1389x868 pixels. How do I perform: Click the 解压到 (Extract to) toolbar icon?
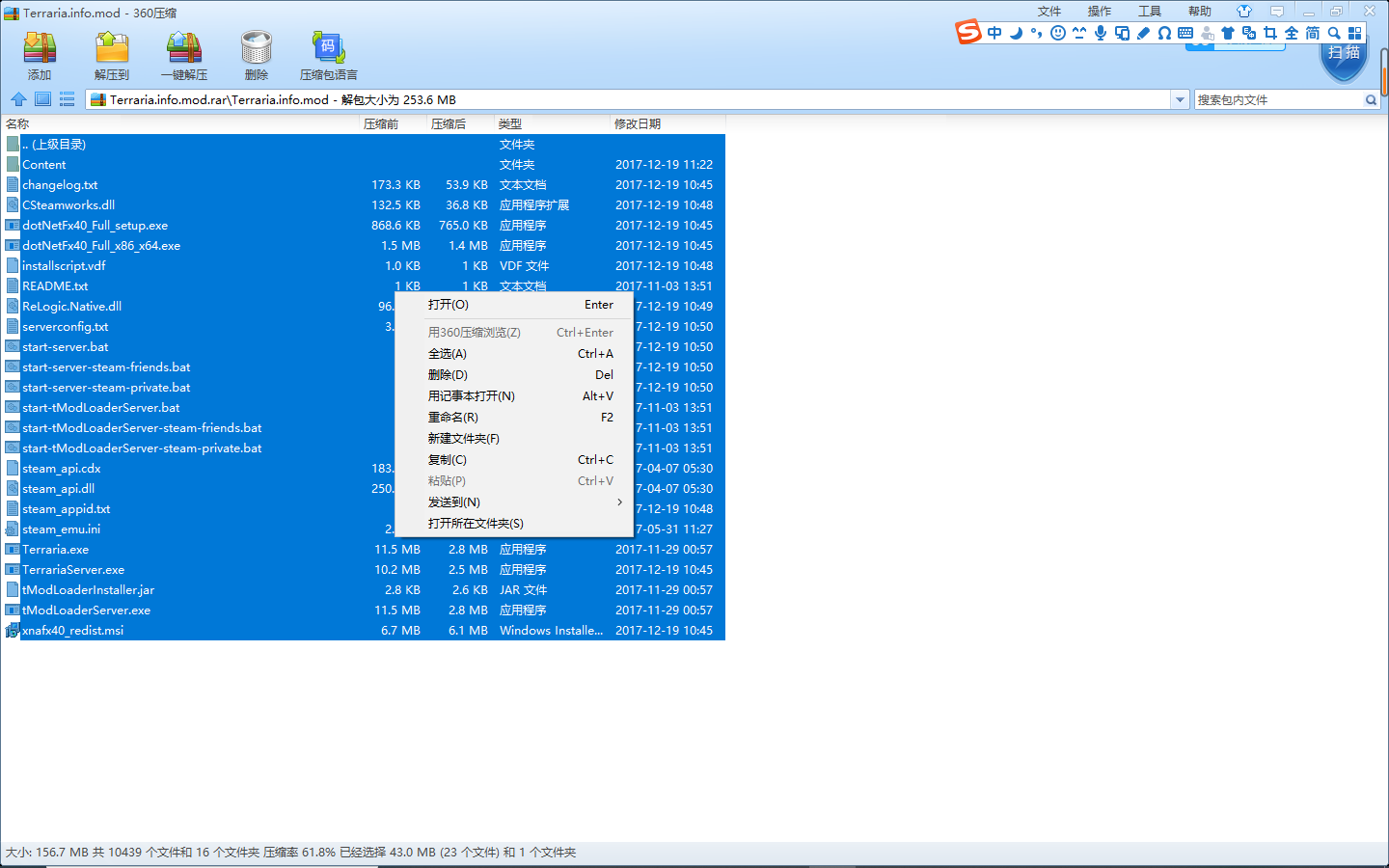click(112, 48)
